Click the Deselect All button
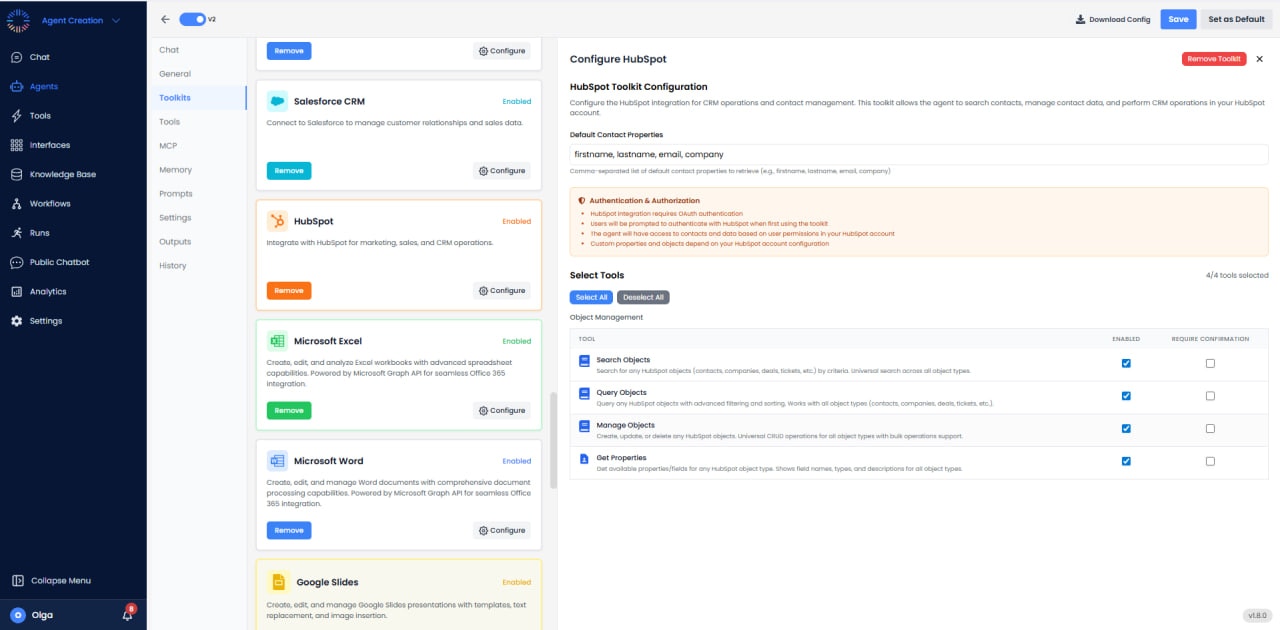The image size is (1280, 630). [643, 297]
